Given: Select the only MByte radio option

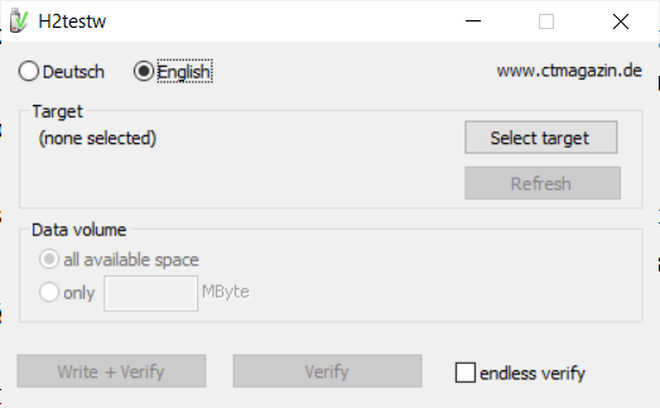Looking at the screenshot, I should coord(49,292).
